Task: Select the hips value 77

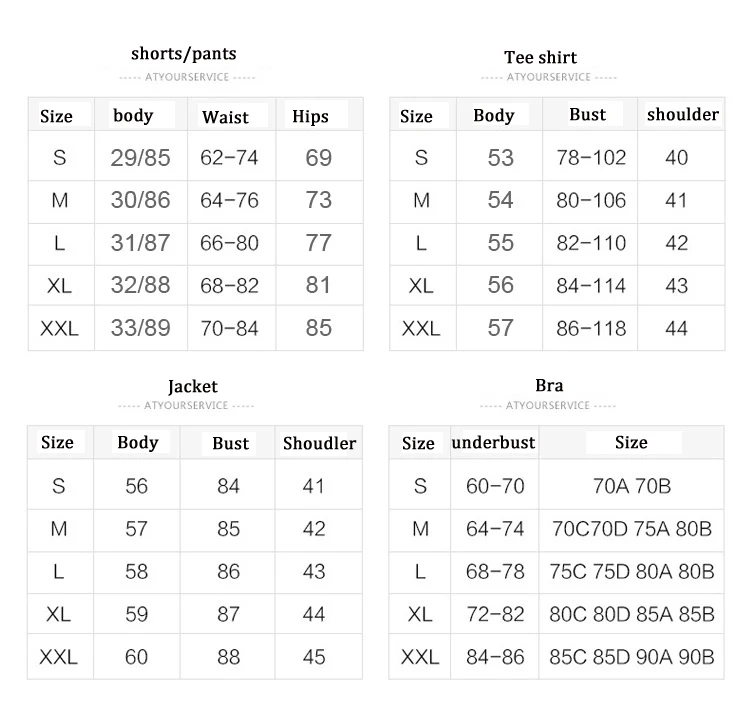Action: pyautogui.click(x=319, y=243)
